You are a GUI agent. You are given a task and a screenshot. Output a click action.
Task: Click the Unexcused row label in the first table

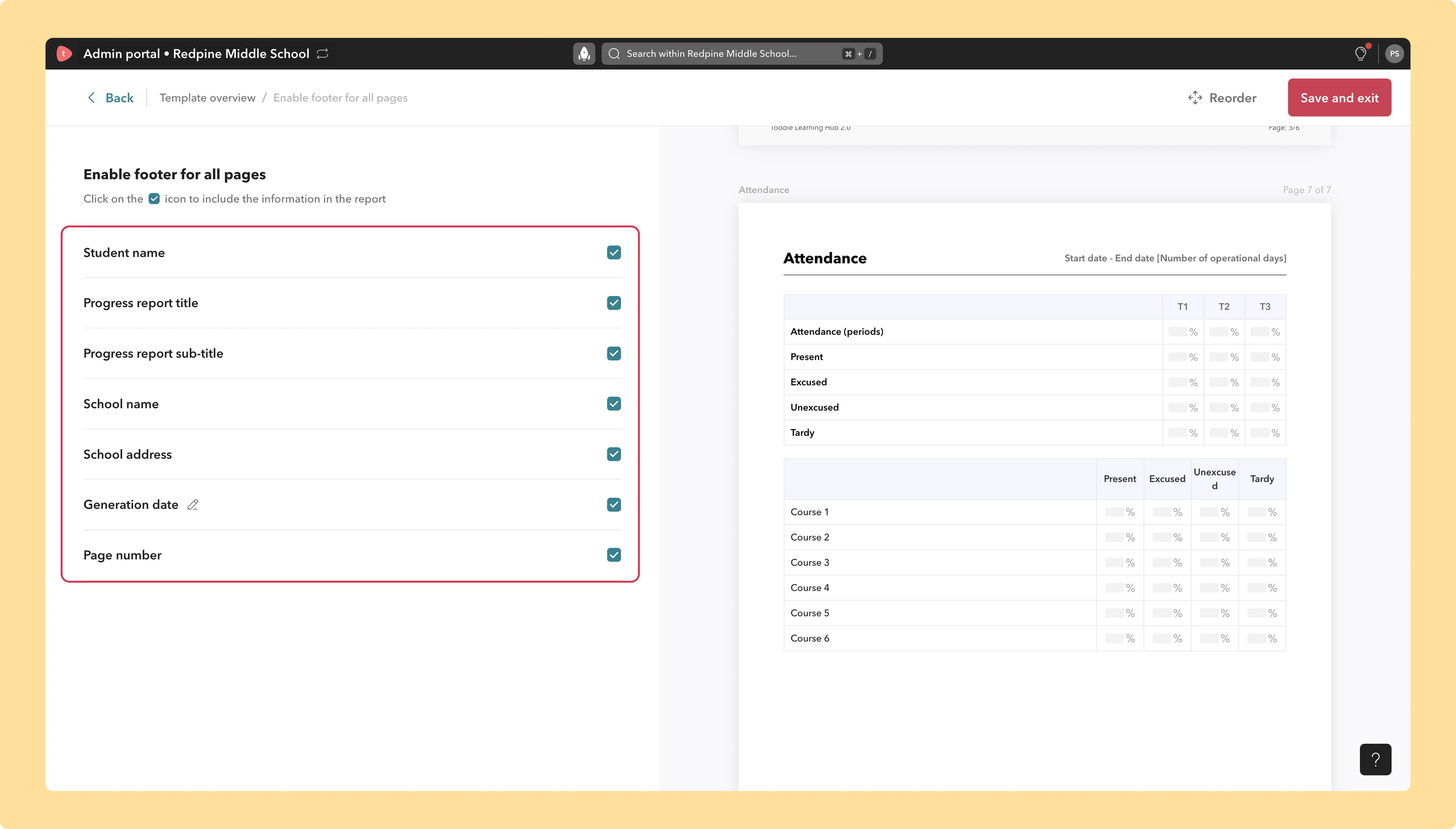click(x=814, y=408)
